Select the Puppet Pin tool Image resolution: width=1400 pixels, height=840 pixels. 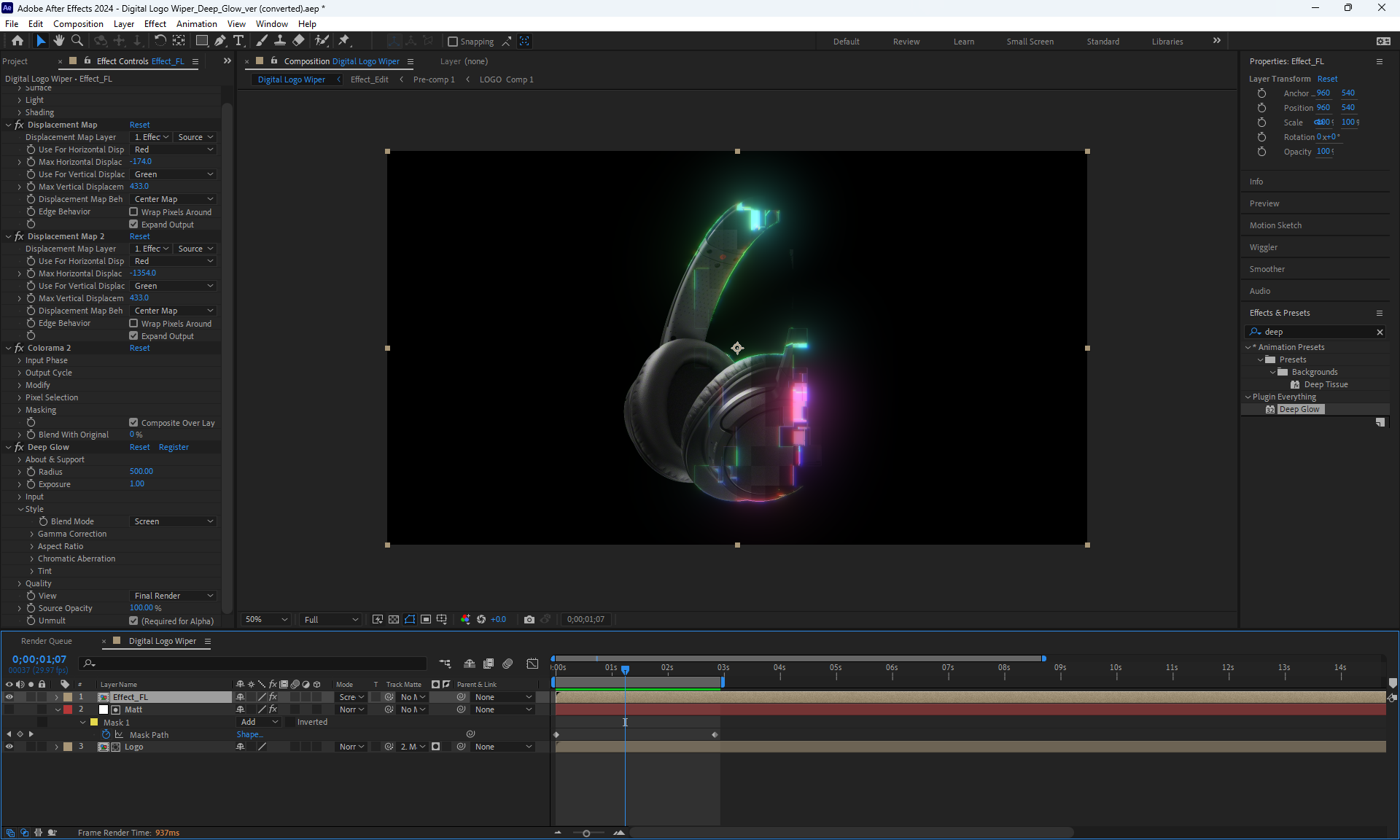(x=344, y=41)
